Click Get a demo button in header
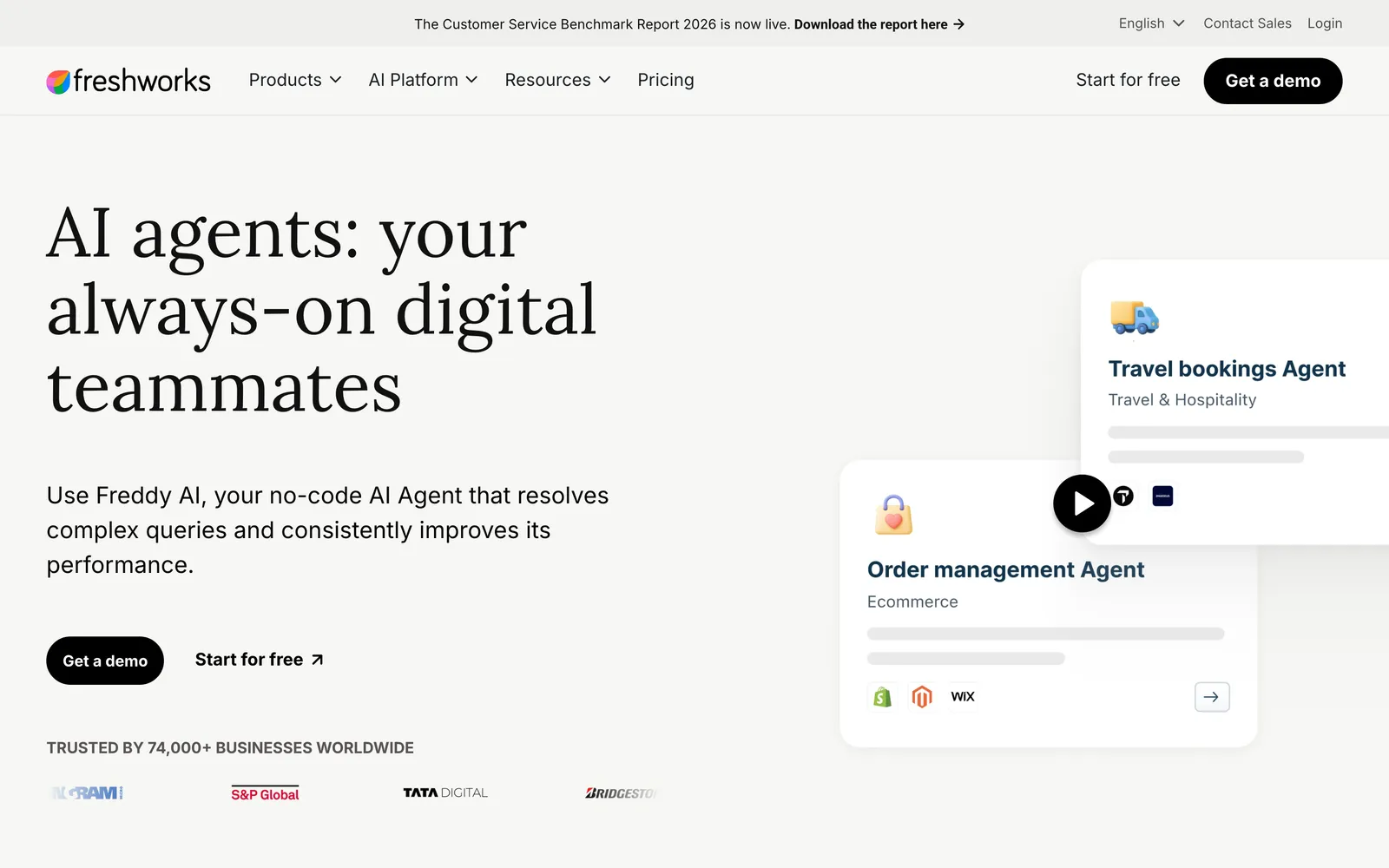Image resolution: width=1389 pixels, height=868 pixels. (x=1273, y=81)
